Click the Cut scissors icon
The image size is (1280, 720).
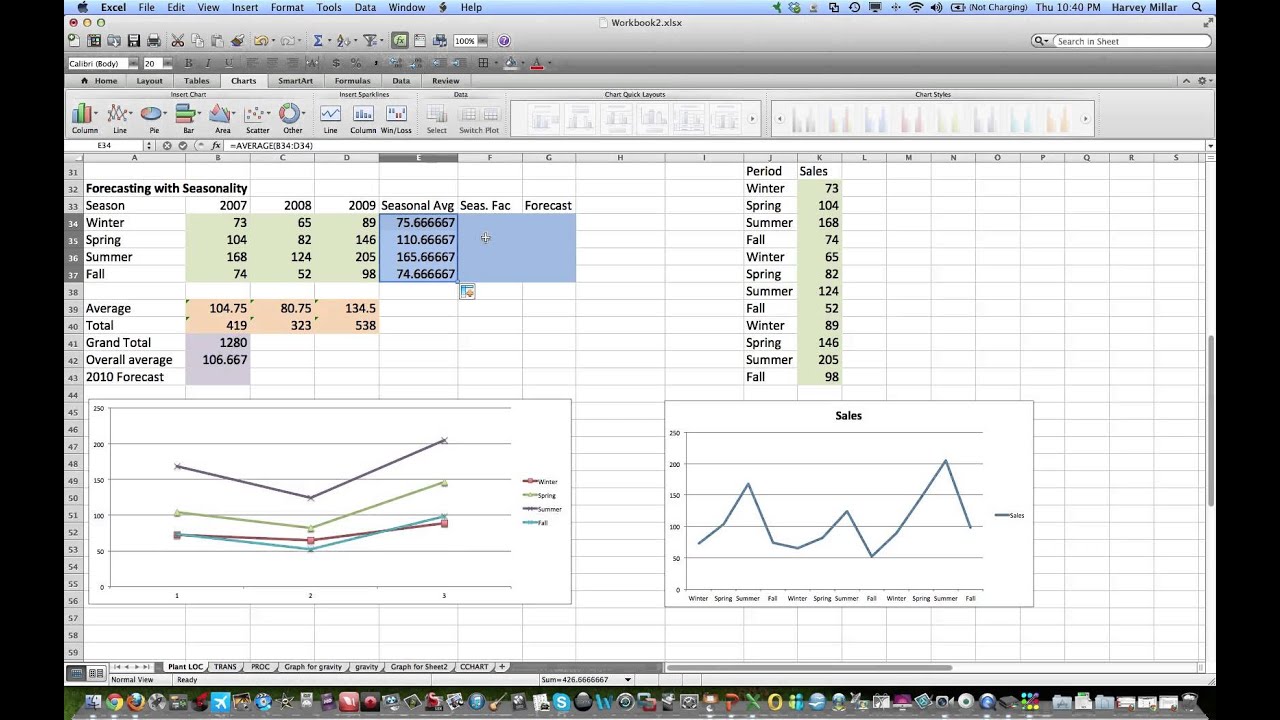(x=177, y=41)
